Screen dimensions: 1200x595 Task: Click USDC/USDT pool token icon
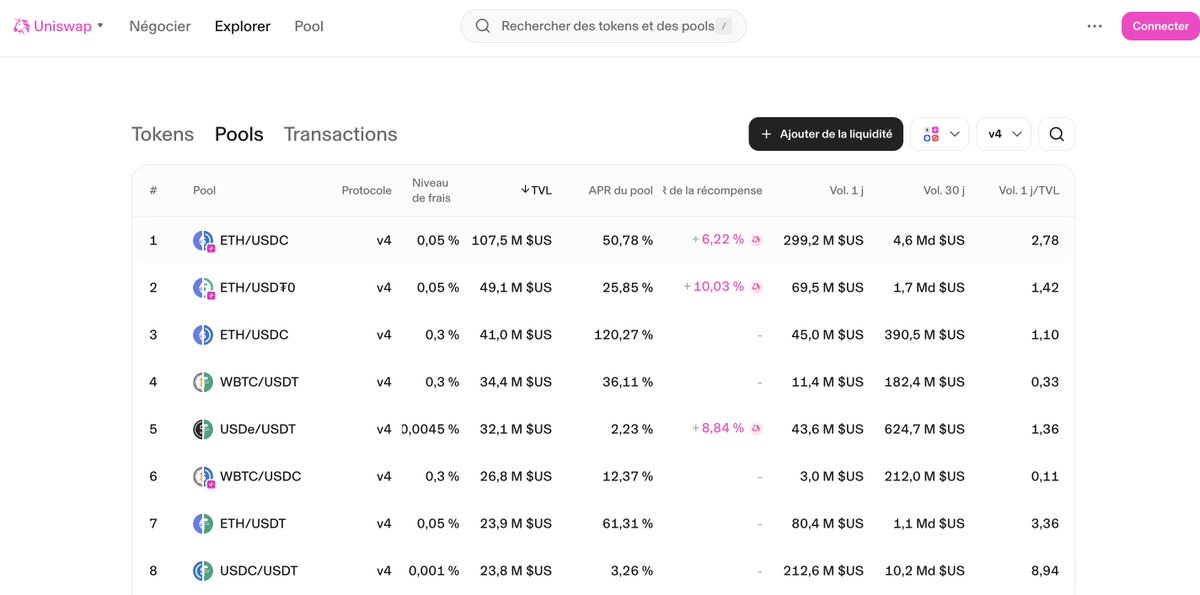203,571
